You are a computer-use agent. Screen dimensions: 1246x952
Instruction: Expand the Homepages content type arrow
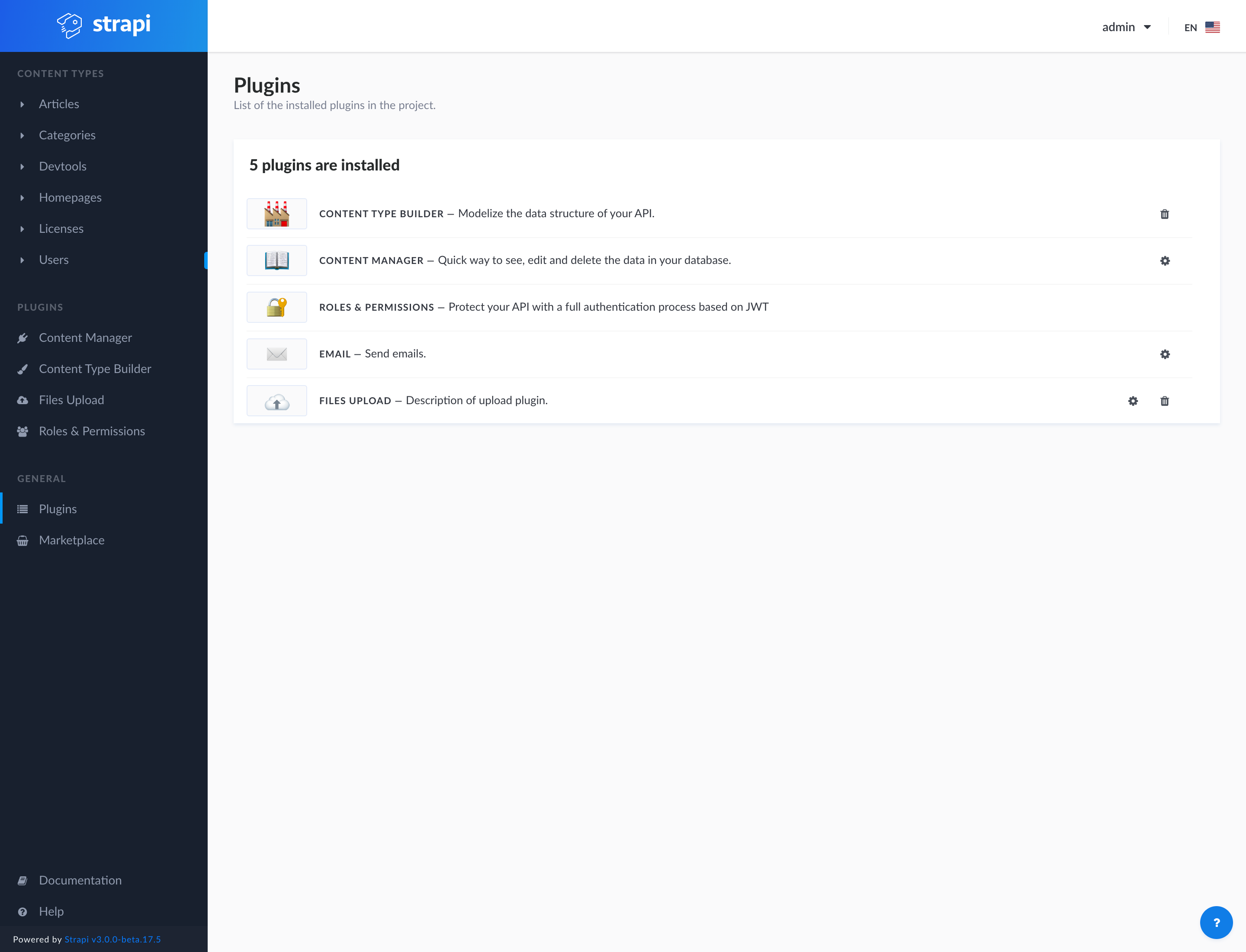tap(22, 198)
